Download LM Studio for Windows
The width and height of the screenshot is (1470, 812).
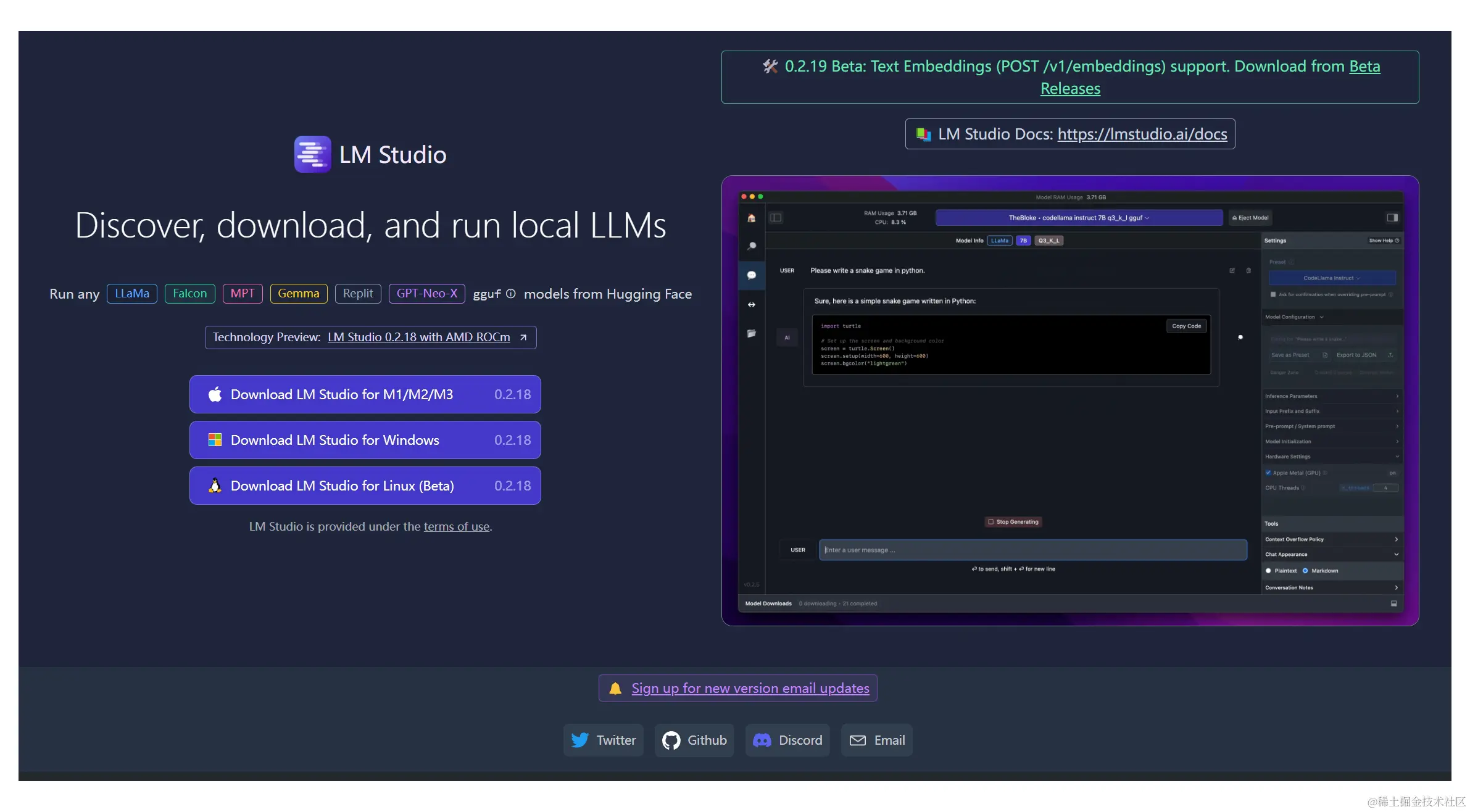[365, 440]
